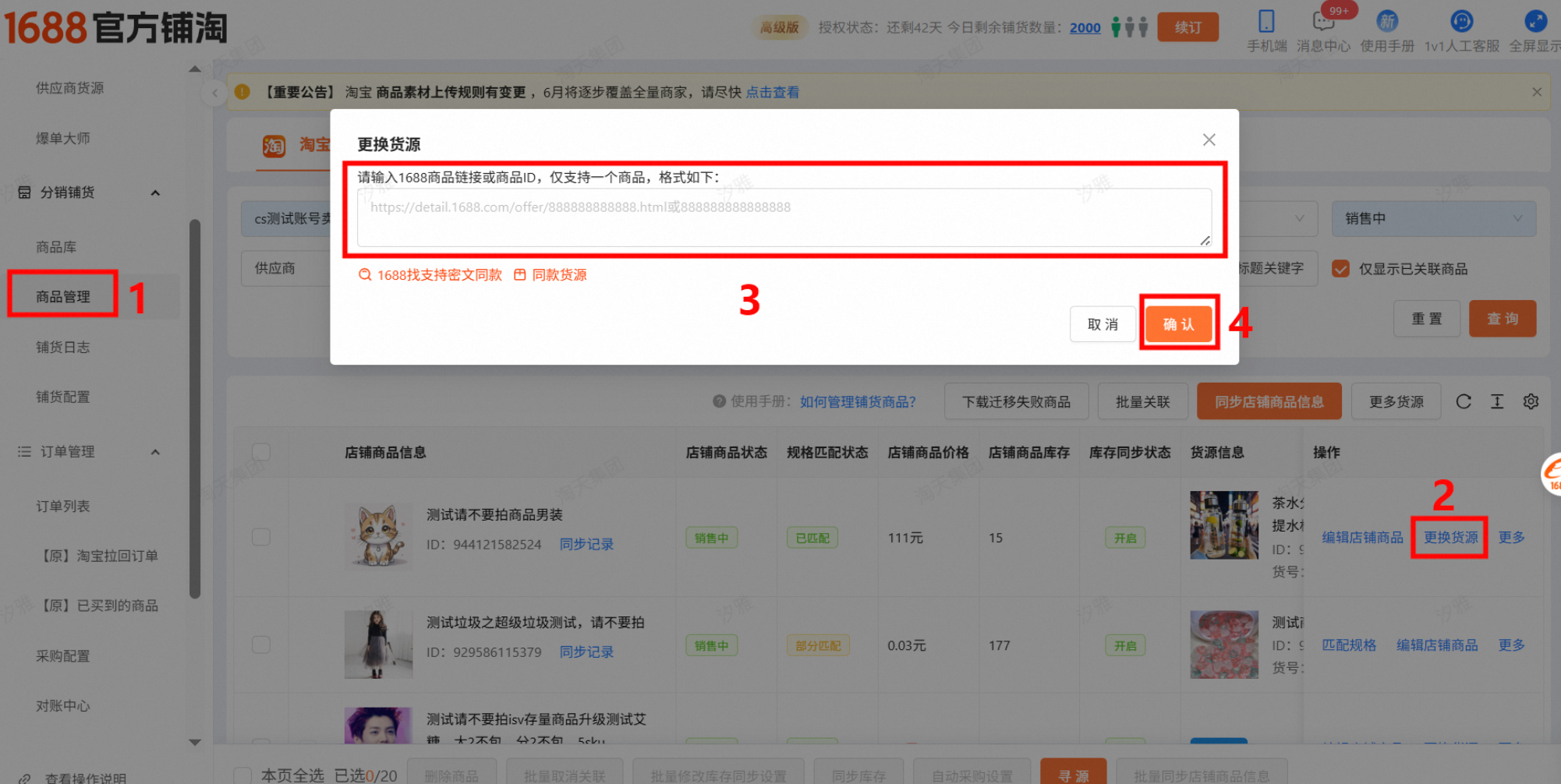Open the dropdown left of 销售中 filter
Screen dimensions: 1561x784
[x=1277, y=219]
